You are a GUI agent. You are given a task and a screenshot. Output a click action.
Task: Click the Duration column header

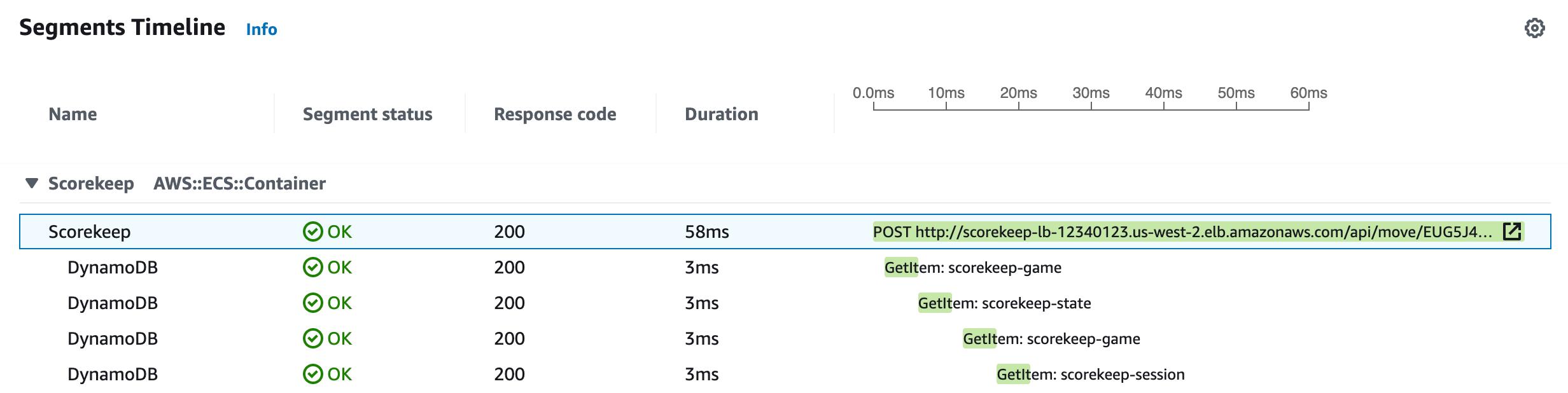[x=721, y=114]
